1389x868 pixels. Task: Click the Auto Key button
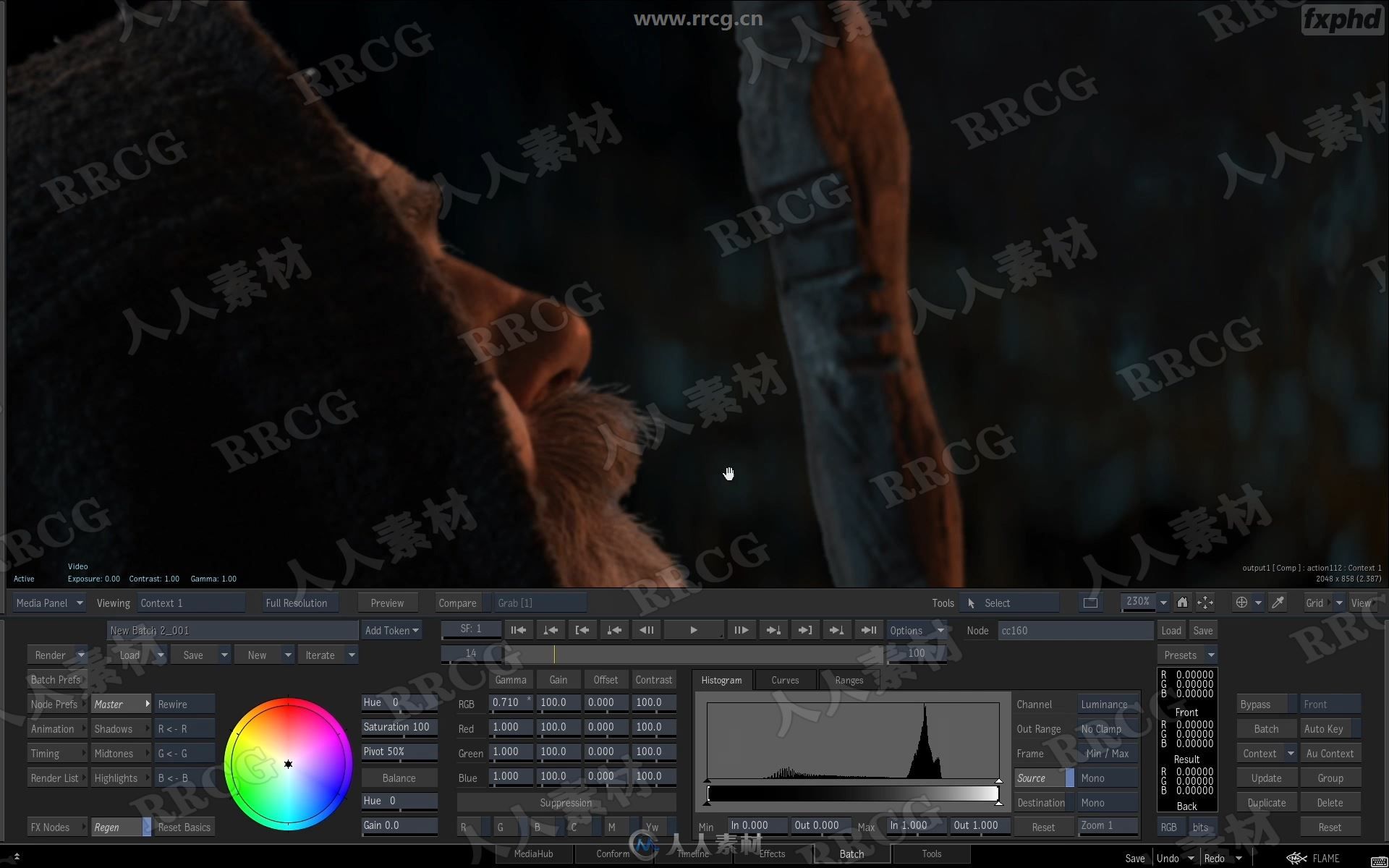(x=1321, y=728)
